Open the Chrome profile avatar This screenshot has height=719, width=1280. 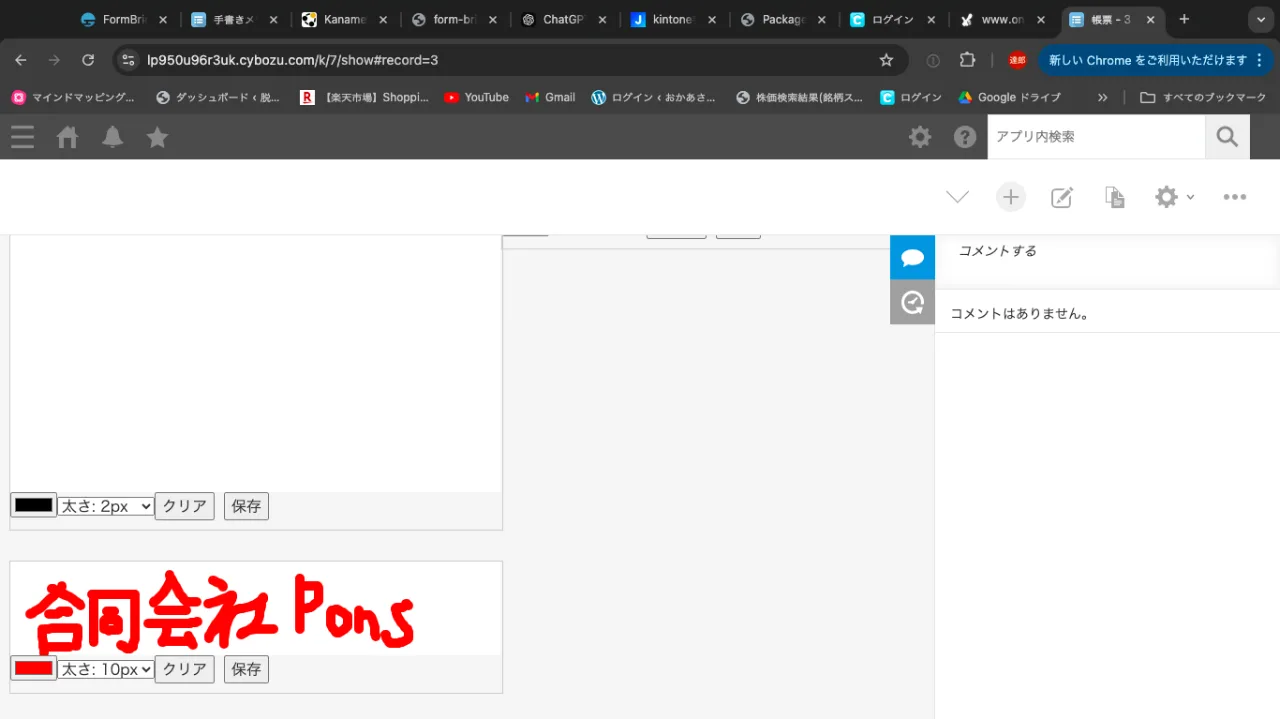point(1017,60)
